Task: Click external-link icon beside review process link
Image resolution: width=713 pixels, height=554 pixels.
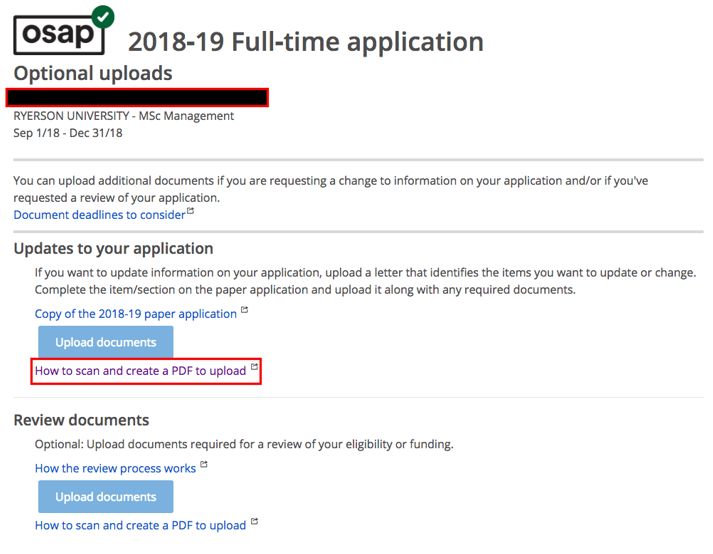Action: pos(204,465)
